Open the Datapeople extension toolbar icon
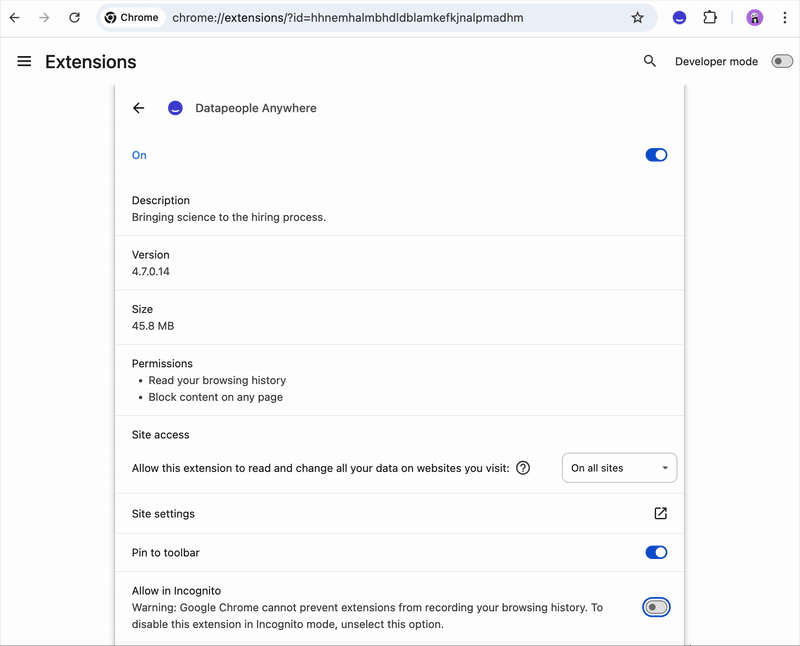 (679, 18)
